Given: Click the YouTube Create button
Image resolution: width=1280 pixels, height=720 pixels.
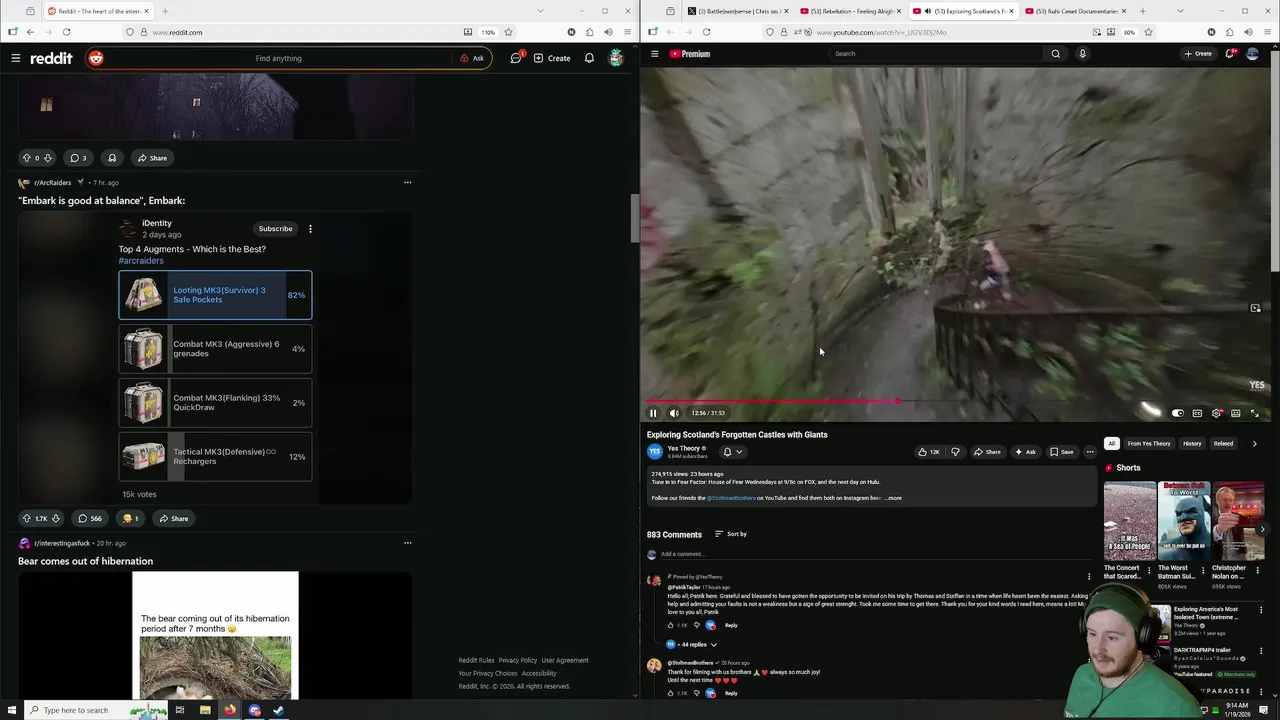Looking at the screenshot, I should click(1197, 54).
